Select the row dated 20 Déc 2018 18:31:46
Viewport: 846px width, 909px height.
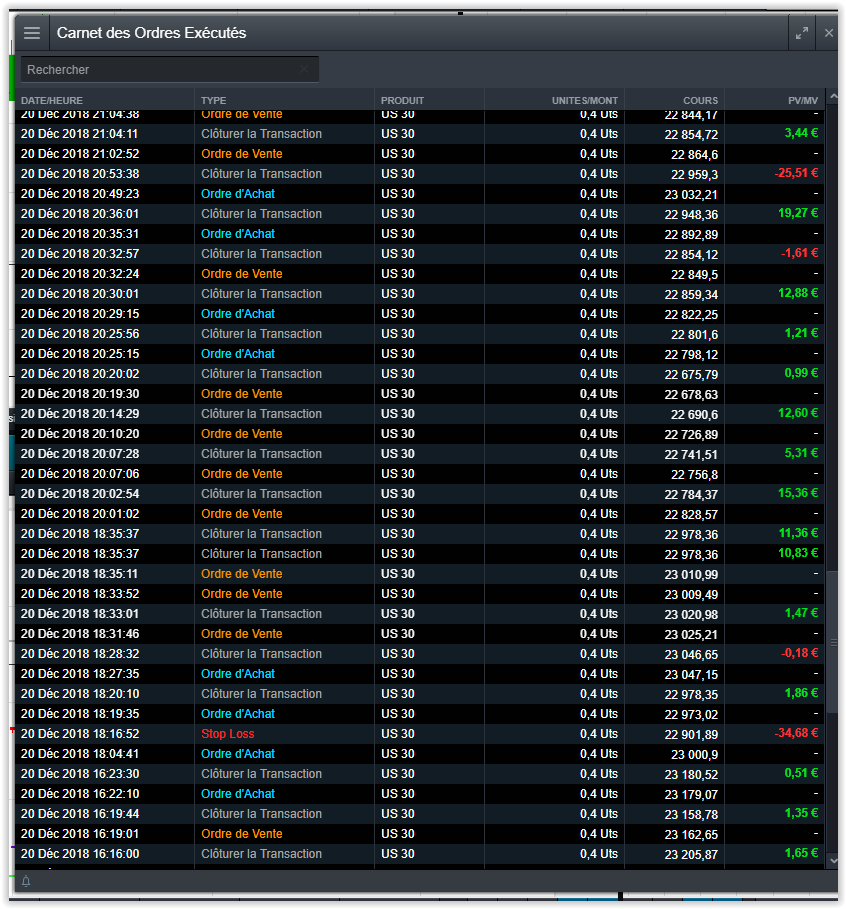pos(419,634)
